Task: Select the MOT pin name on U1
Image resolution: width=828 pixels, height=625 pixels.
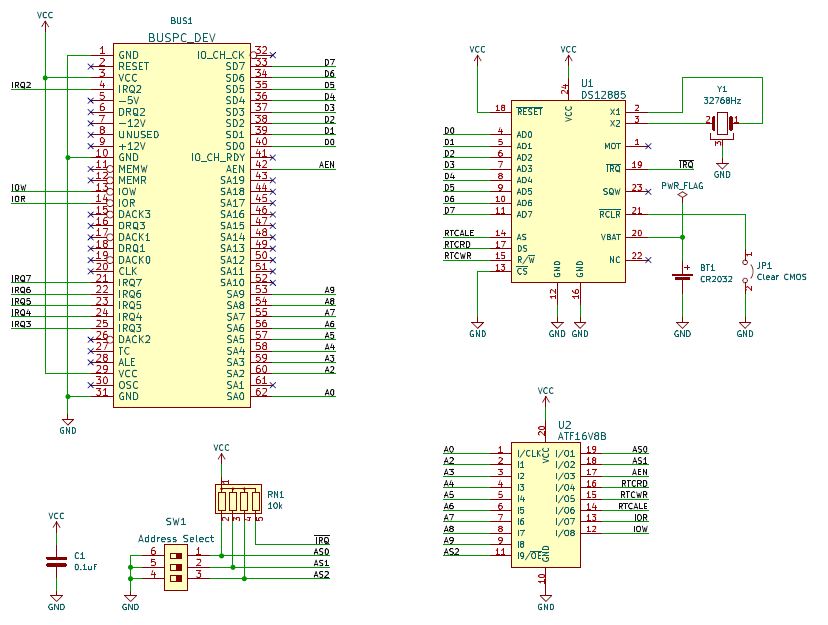Action: (x=613, y=146)
